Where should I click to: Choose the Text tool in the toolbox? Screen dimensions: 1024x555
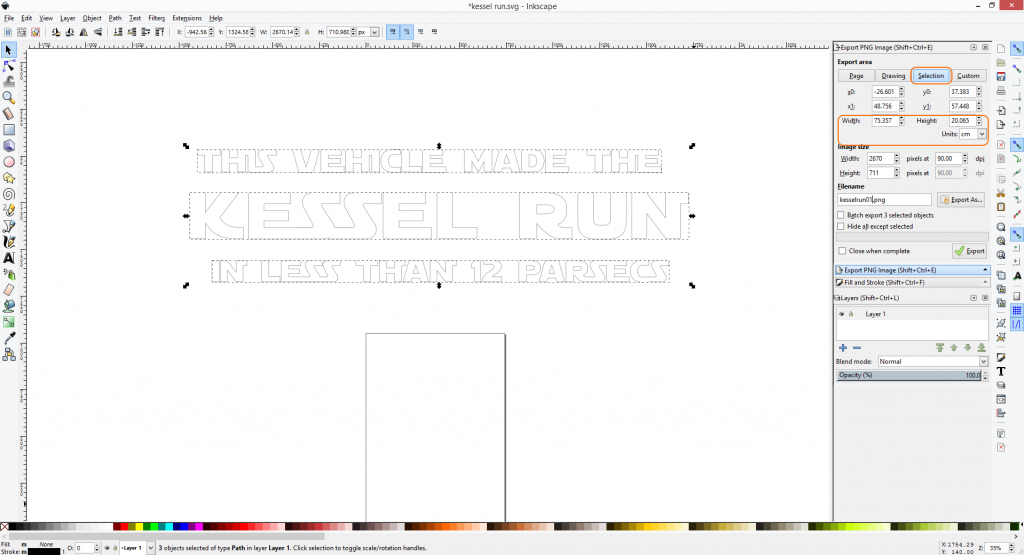click(x=9, y=257)
